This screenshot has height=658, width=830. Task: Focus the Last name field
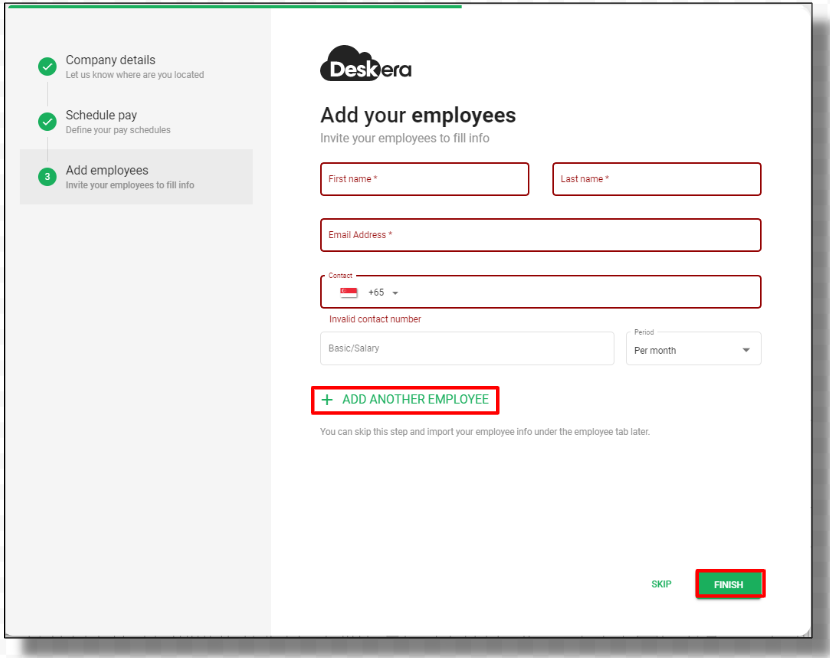[657, 179]
